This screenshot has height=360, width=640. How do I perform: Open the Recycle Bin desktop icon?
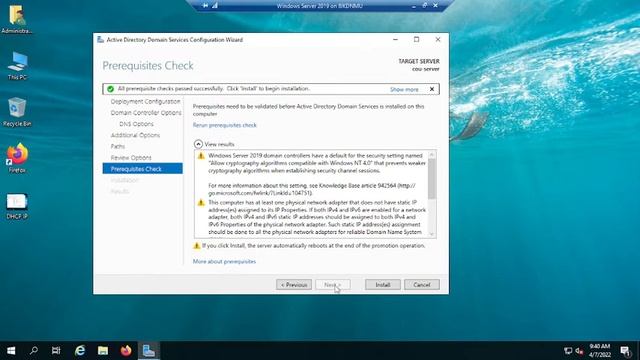(x=17, y=112)
